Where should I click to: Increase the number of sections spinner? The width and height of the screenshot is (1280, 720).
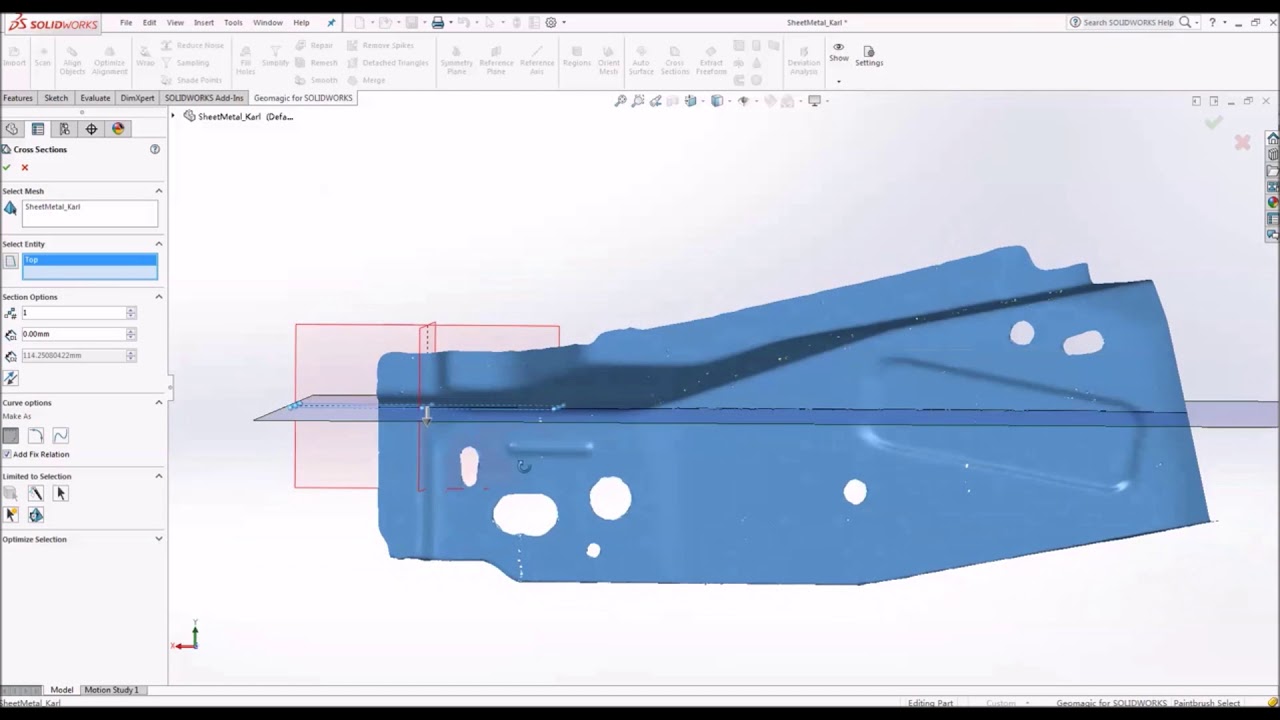131,310
